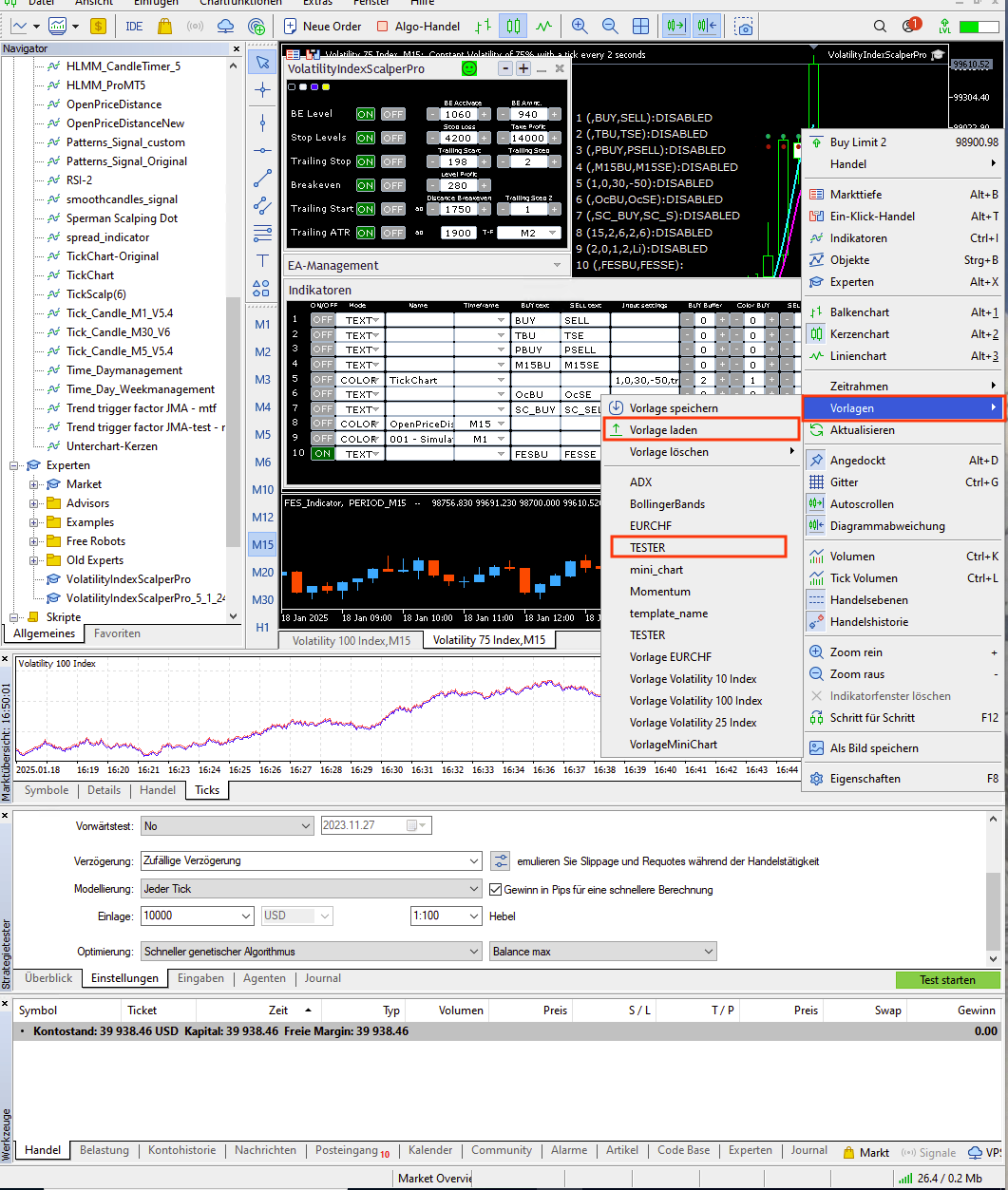Select the vertical line drawing tool

pos(263,123)
